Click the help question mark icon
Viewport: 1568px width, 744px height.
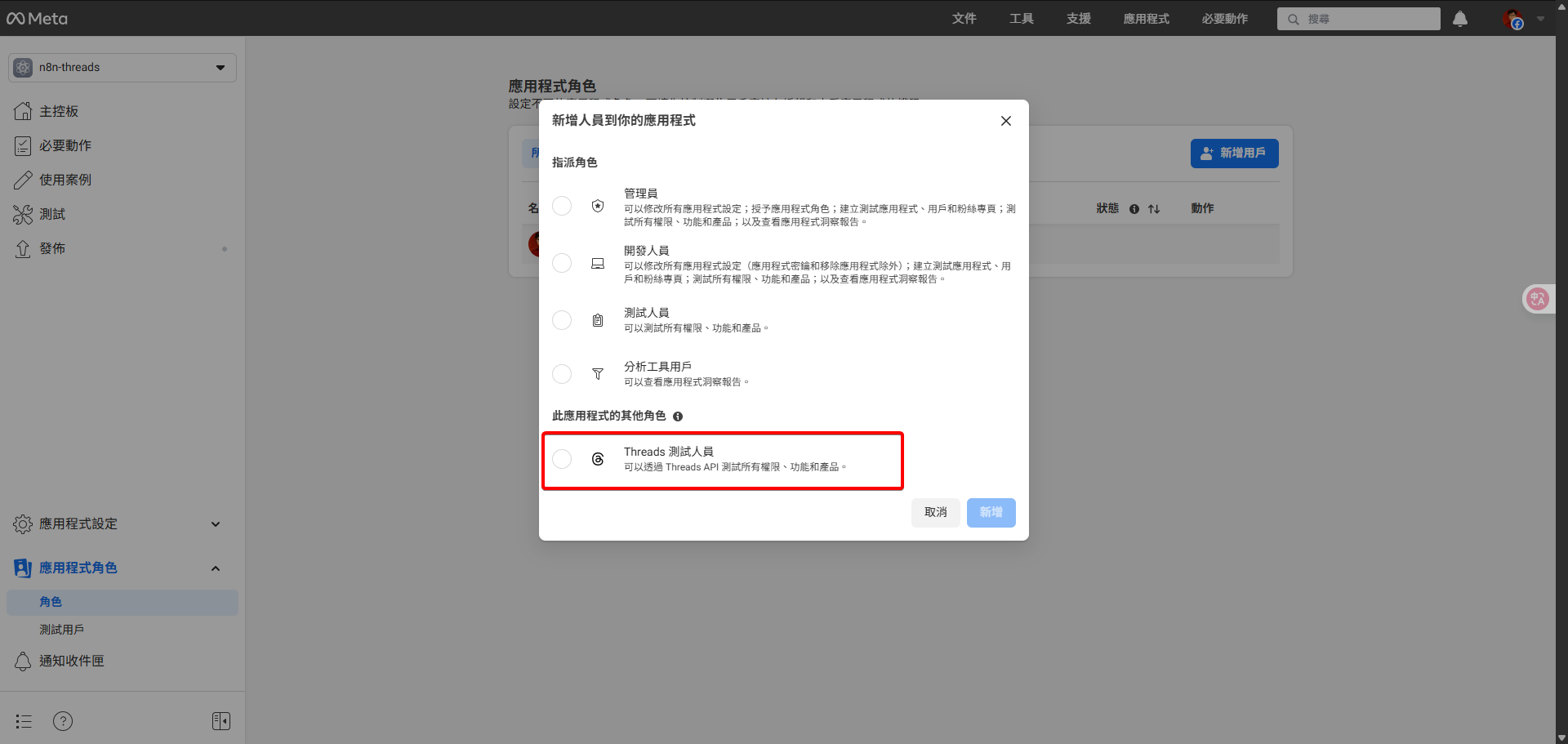click(62, 721)
